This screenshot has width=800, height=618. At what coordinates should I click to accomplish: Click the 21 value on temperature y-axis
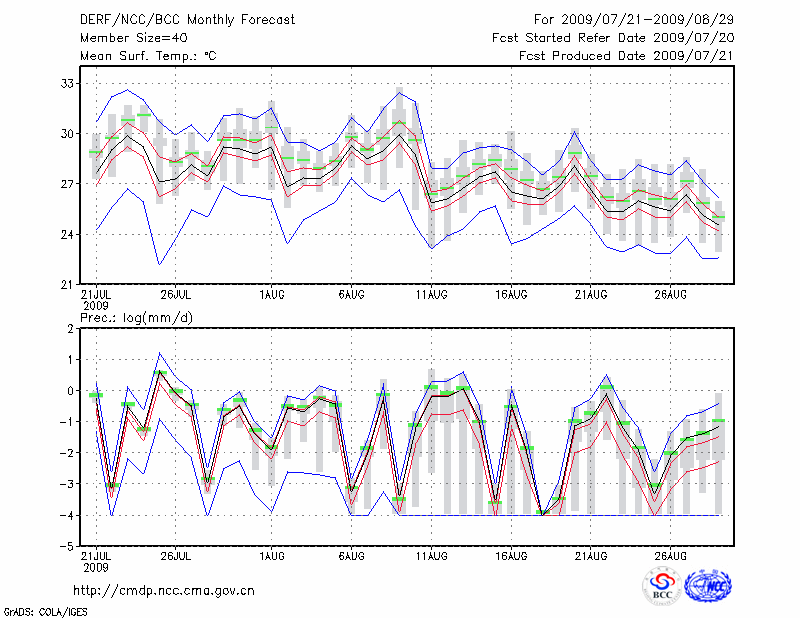[68, 284]
